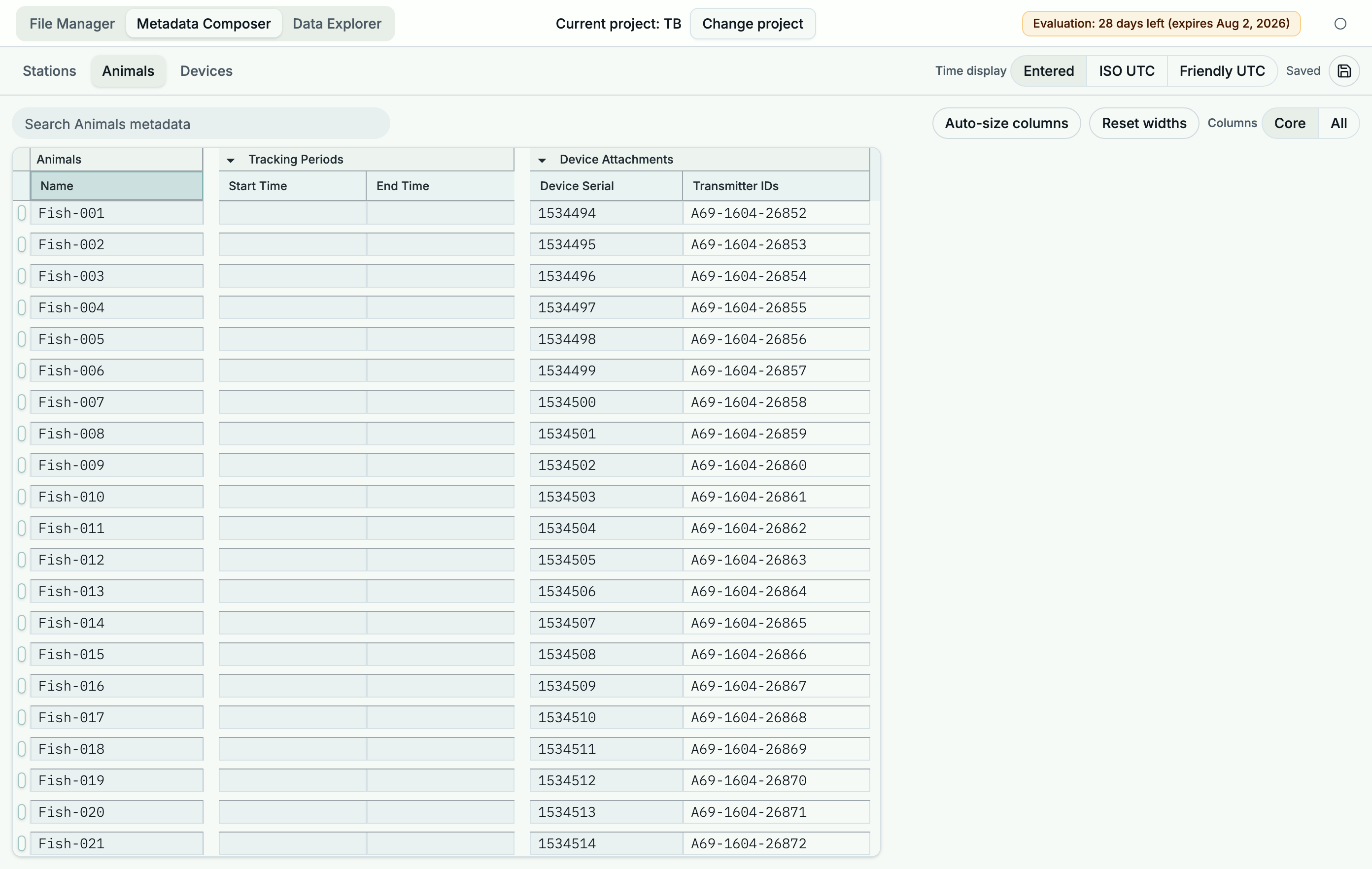Show All columns

(x=1338, y=123)
